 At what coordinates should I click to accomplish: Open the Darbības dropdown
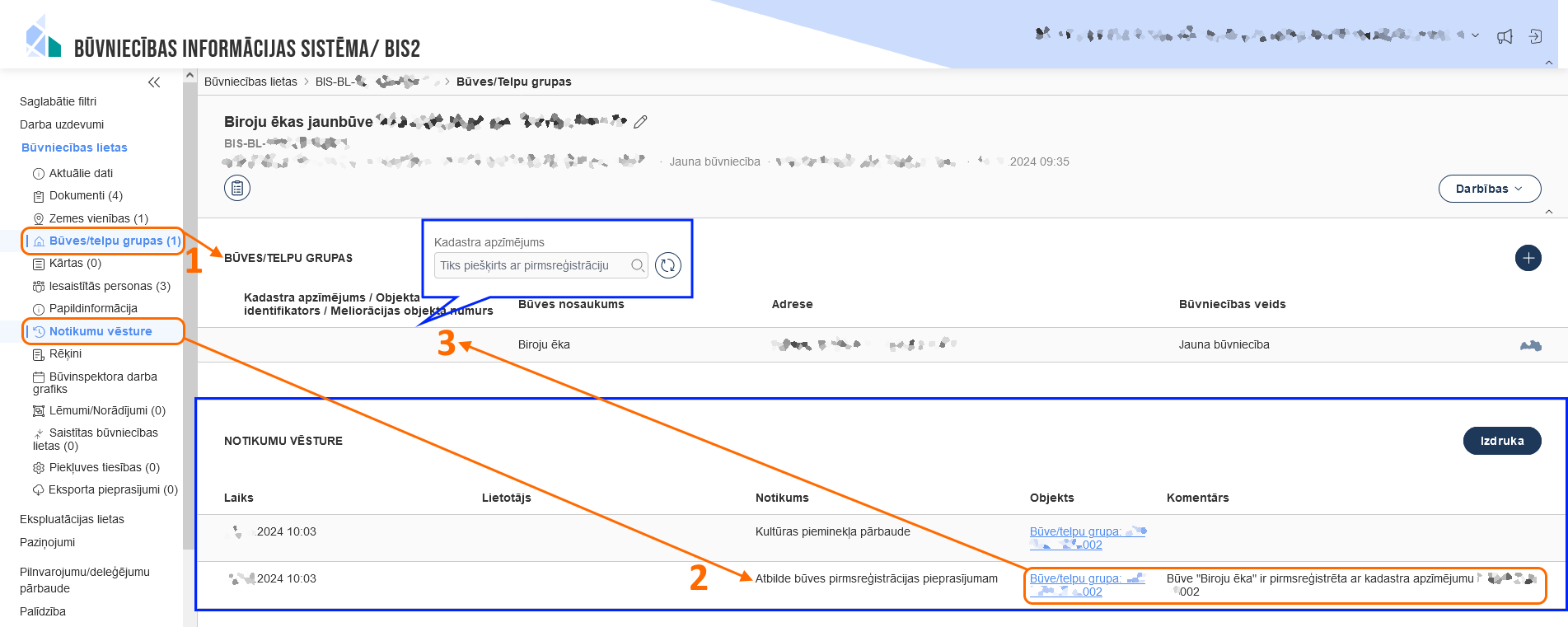(x=1489, y=189)
